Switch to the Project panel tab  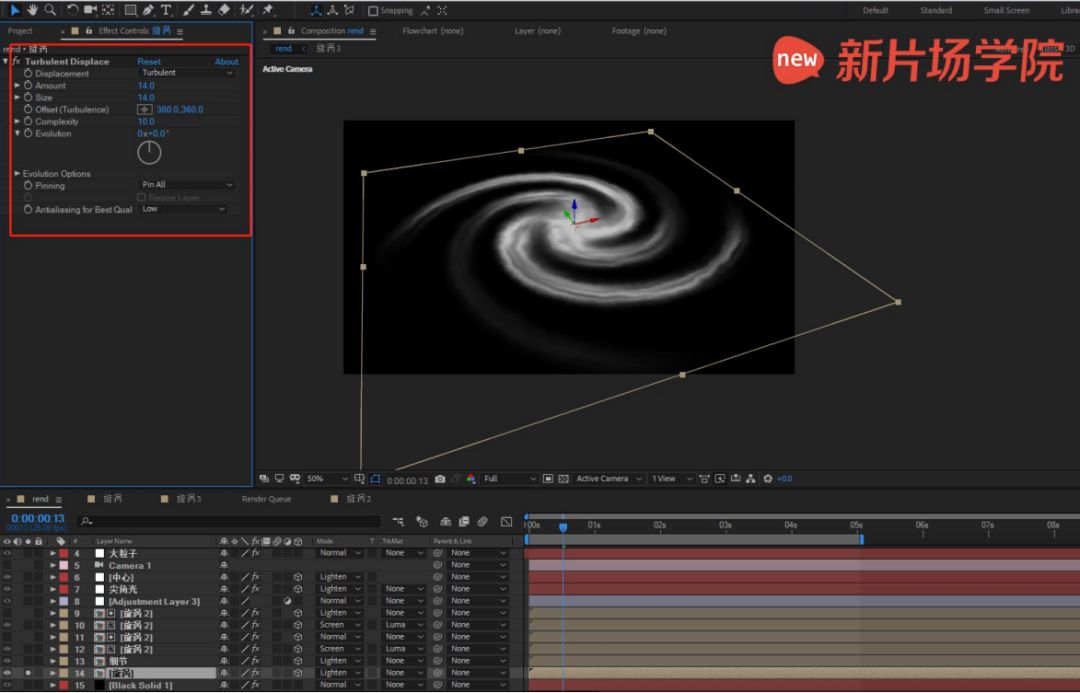coord(21,31)
